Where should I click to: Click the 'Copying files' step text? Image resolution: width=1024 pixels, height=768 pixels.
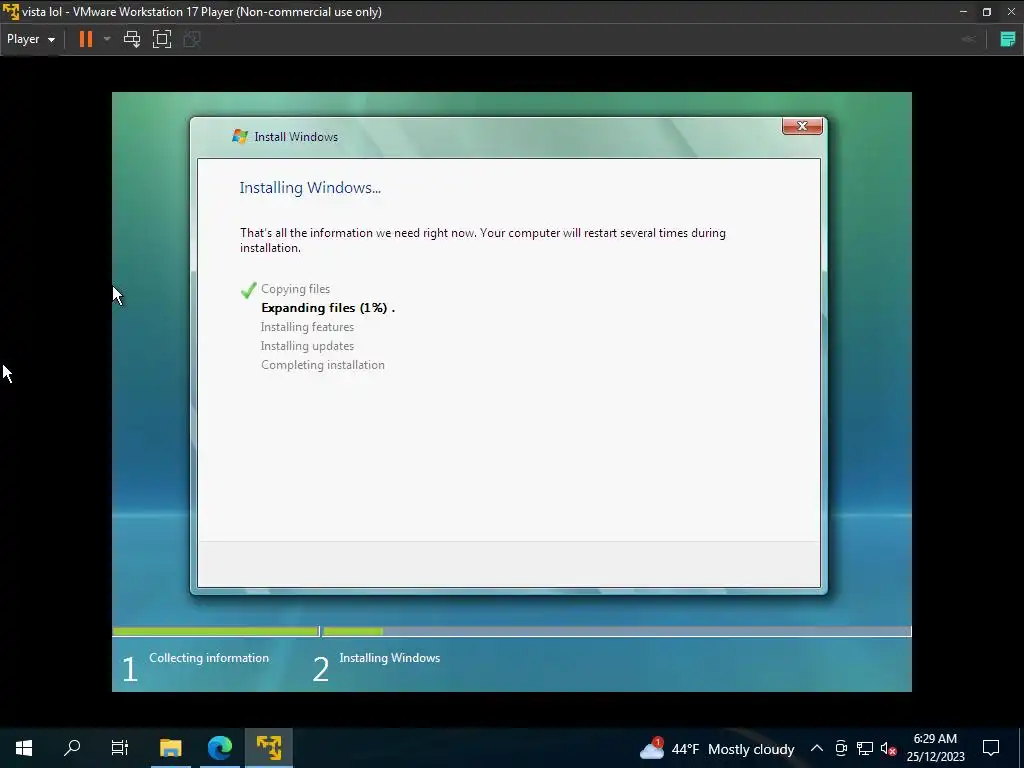tap(295, 289)
